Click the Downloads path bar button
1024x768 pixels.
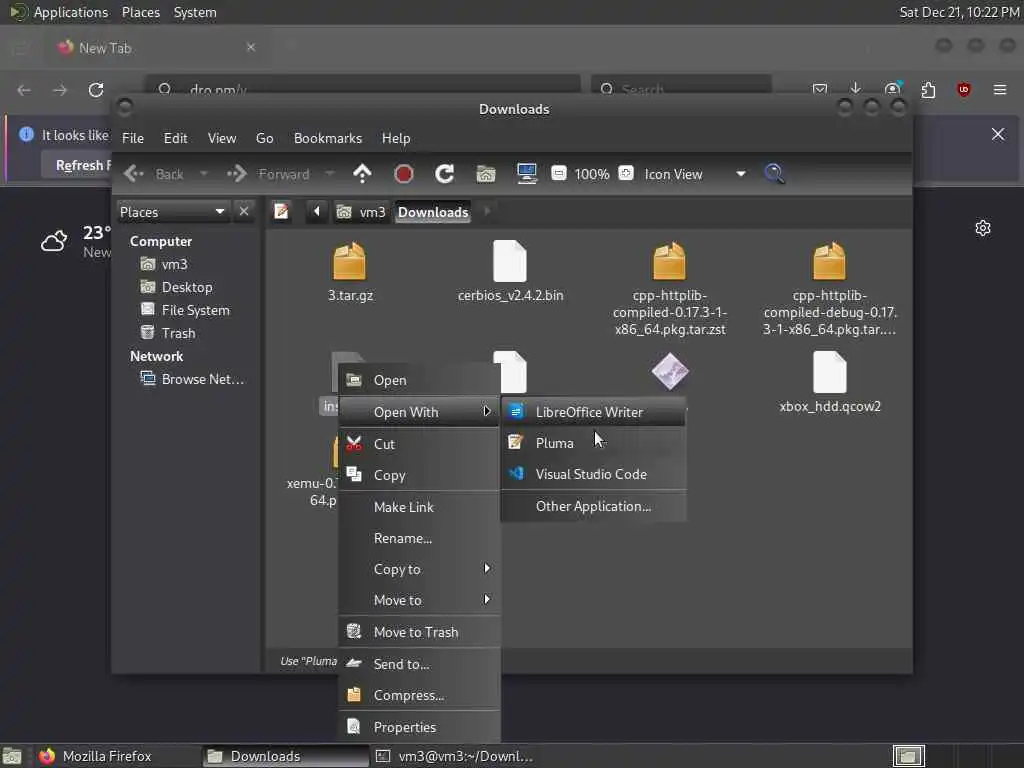click(433, 212)
